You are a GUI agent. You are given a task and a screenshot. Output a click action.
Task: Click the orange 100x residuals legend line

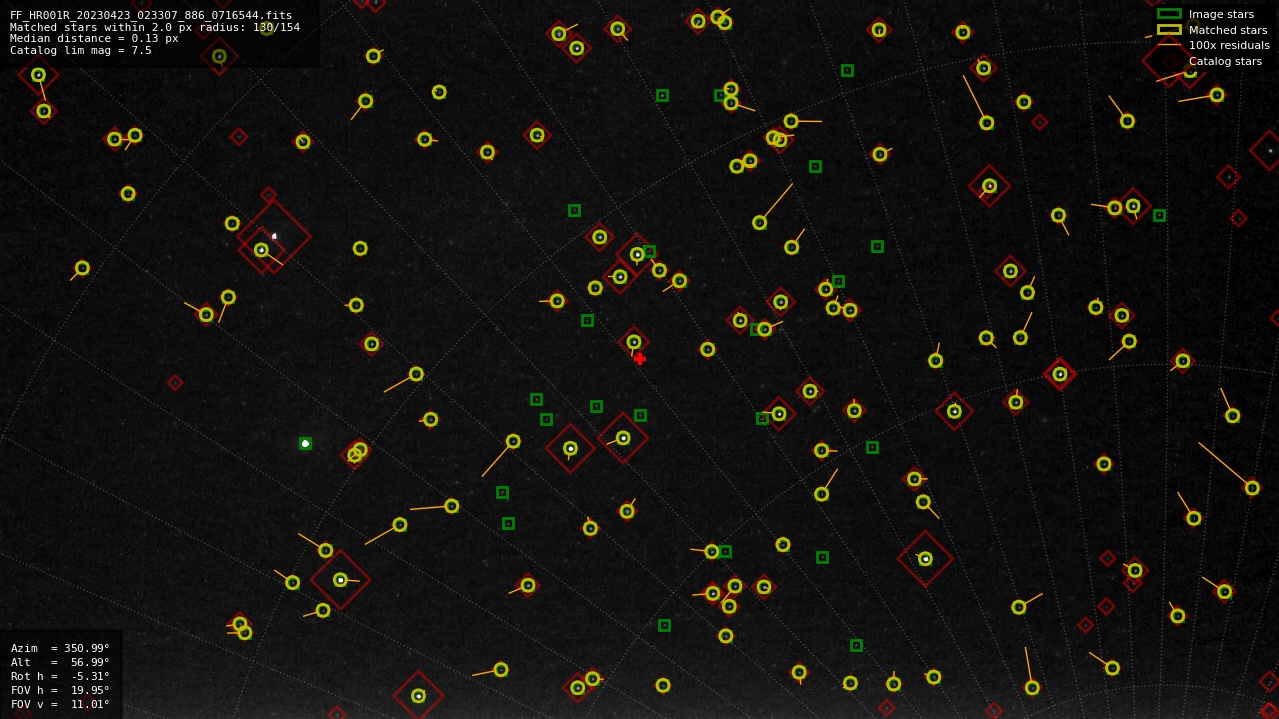point(1169,45)
